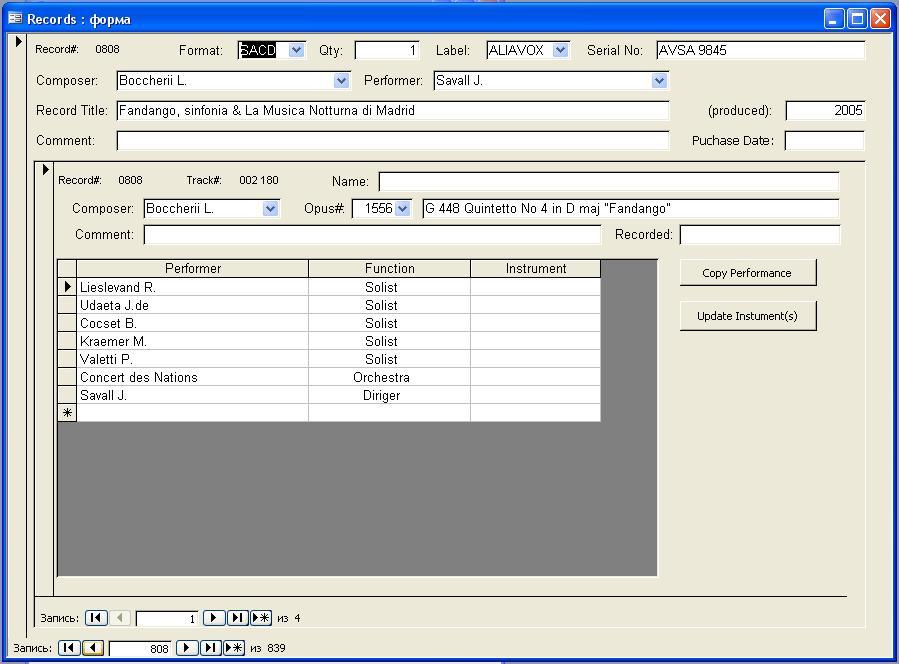Image resolution: width=899 pixels, height=664 pixels.
Task: Create new track in subform navigator
Action: 261,618
